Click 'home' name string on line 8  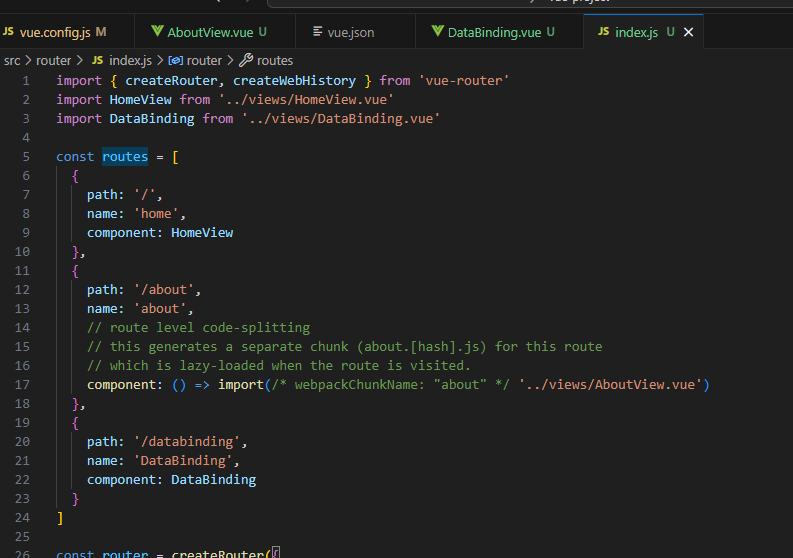click(x=156, y=214)
